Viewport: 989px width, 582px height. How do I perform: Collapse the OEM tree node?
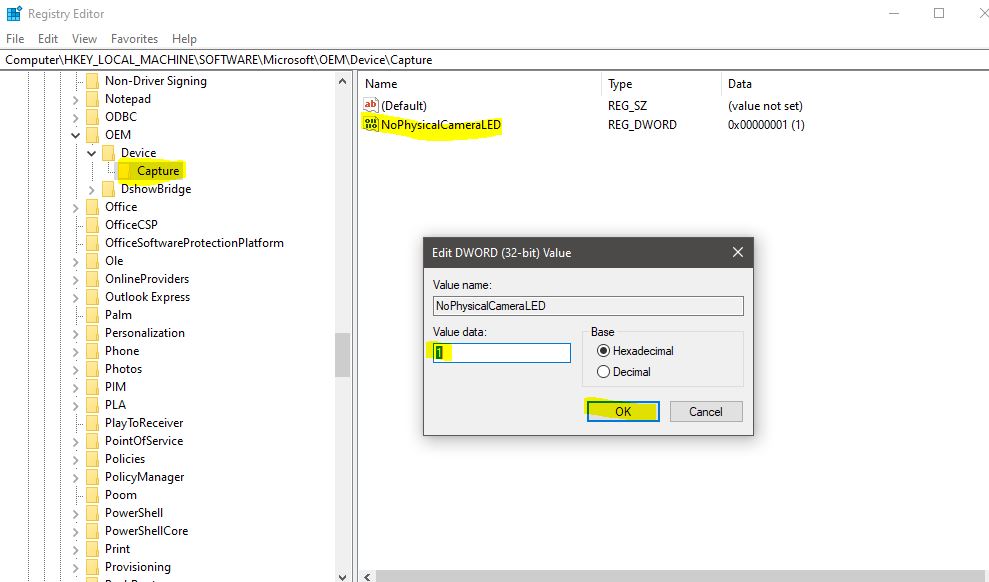(75, 134)
